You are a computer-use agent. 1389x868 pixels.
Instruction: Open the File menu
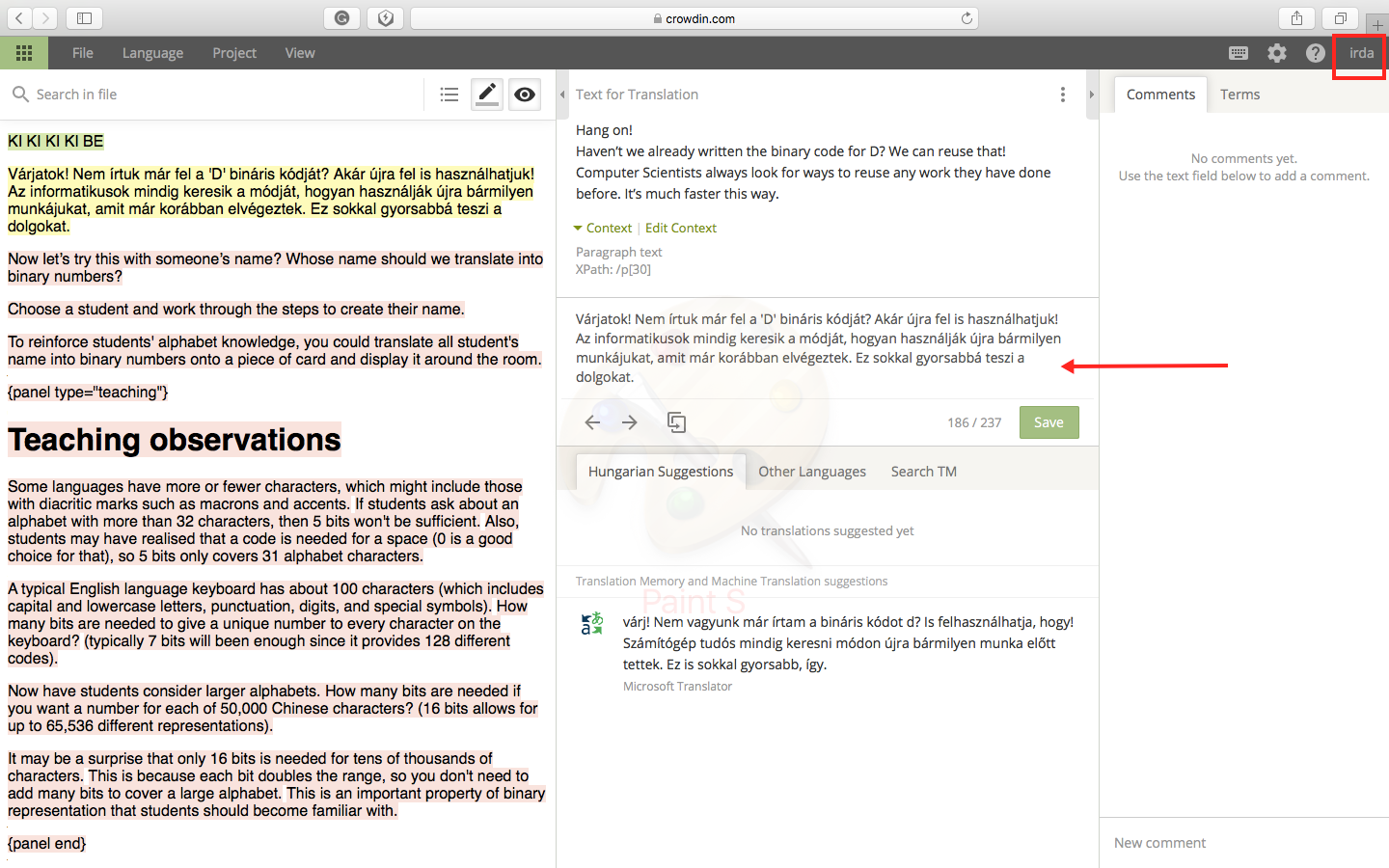(x=83, y=53)
